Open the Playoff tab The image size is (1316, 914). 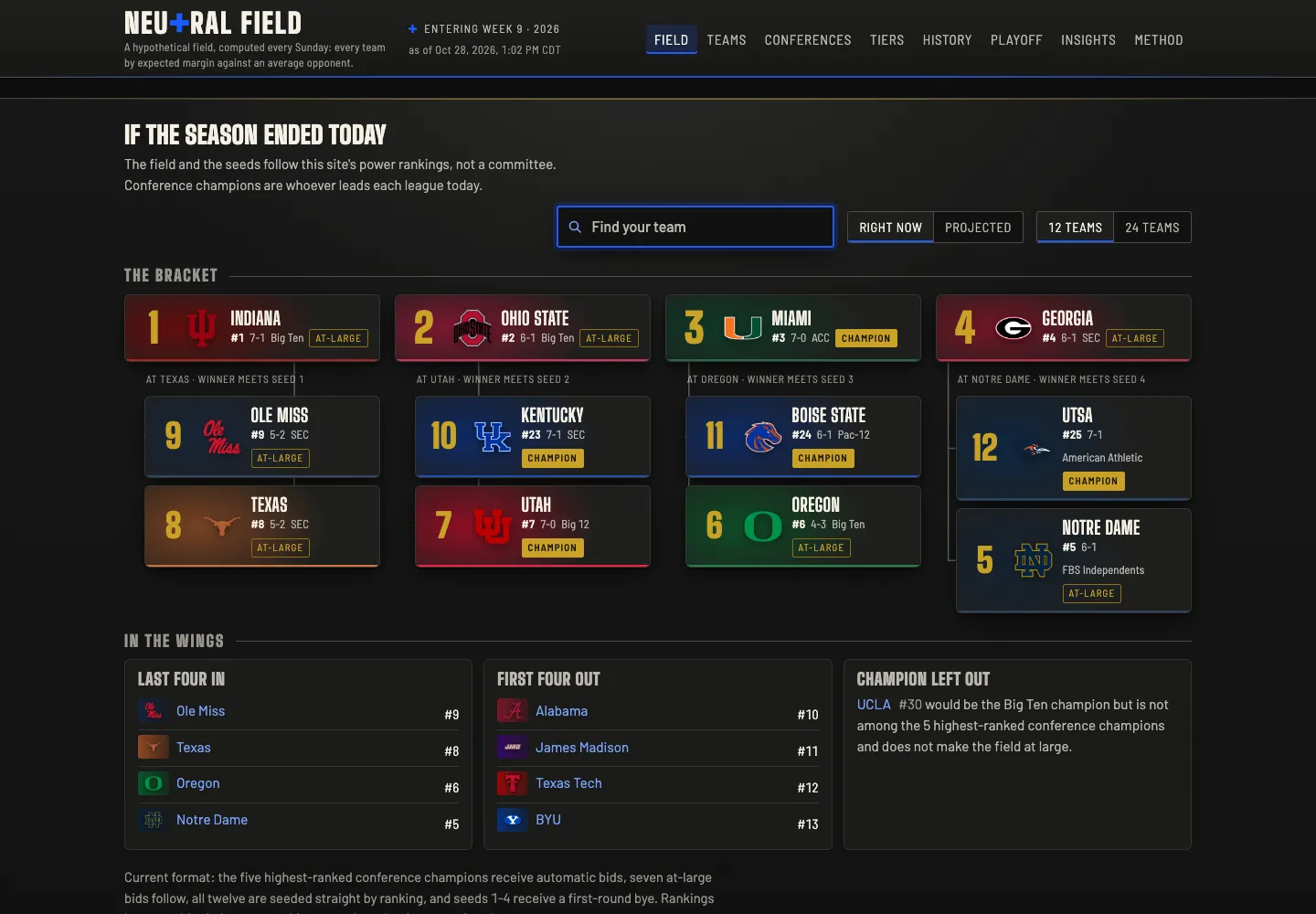point(1016,40)
